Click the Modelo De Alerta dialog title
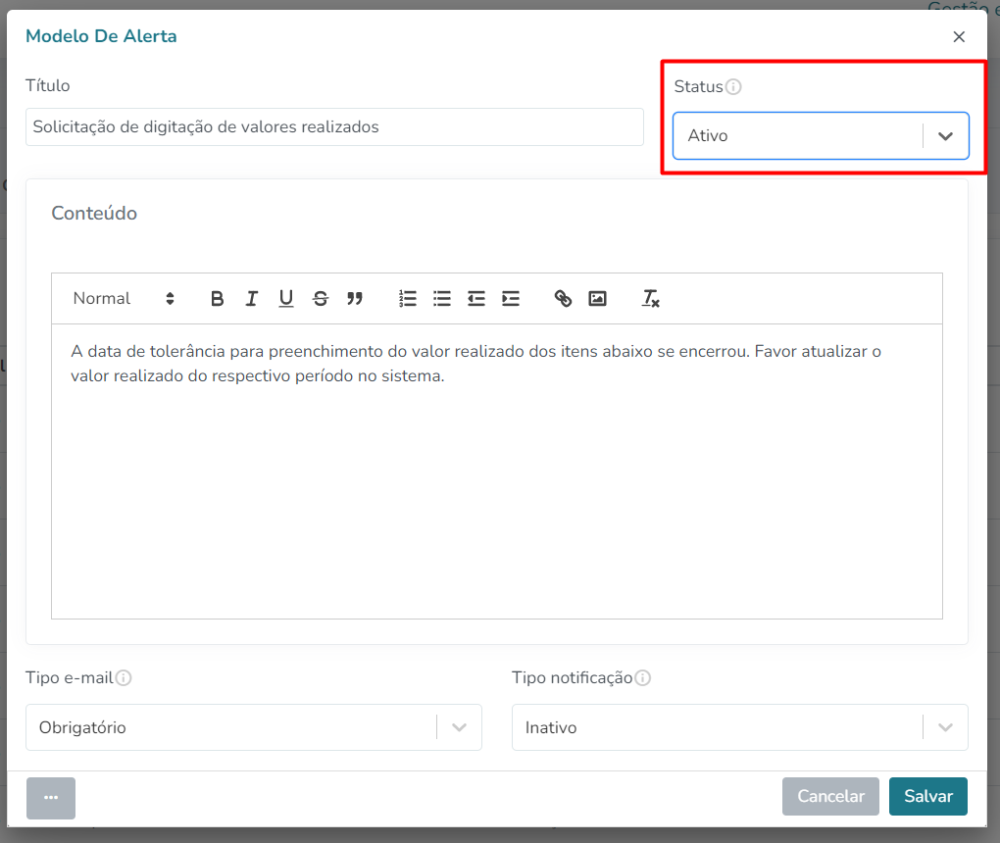 tap(101, 36)
